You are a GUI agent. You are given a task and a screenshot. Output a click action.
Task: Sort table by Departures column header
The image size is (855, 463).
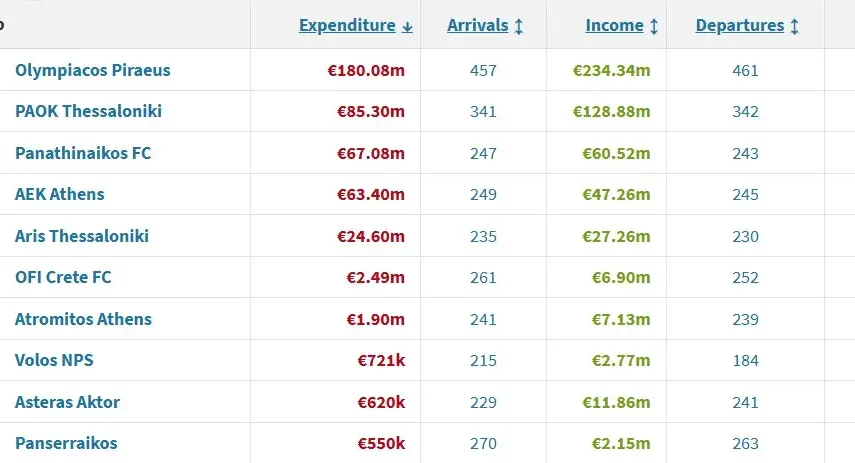739,26
